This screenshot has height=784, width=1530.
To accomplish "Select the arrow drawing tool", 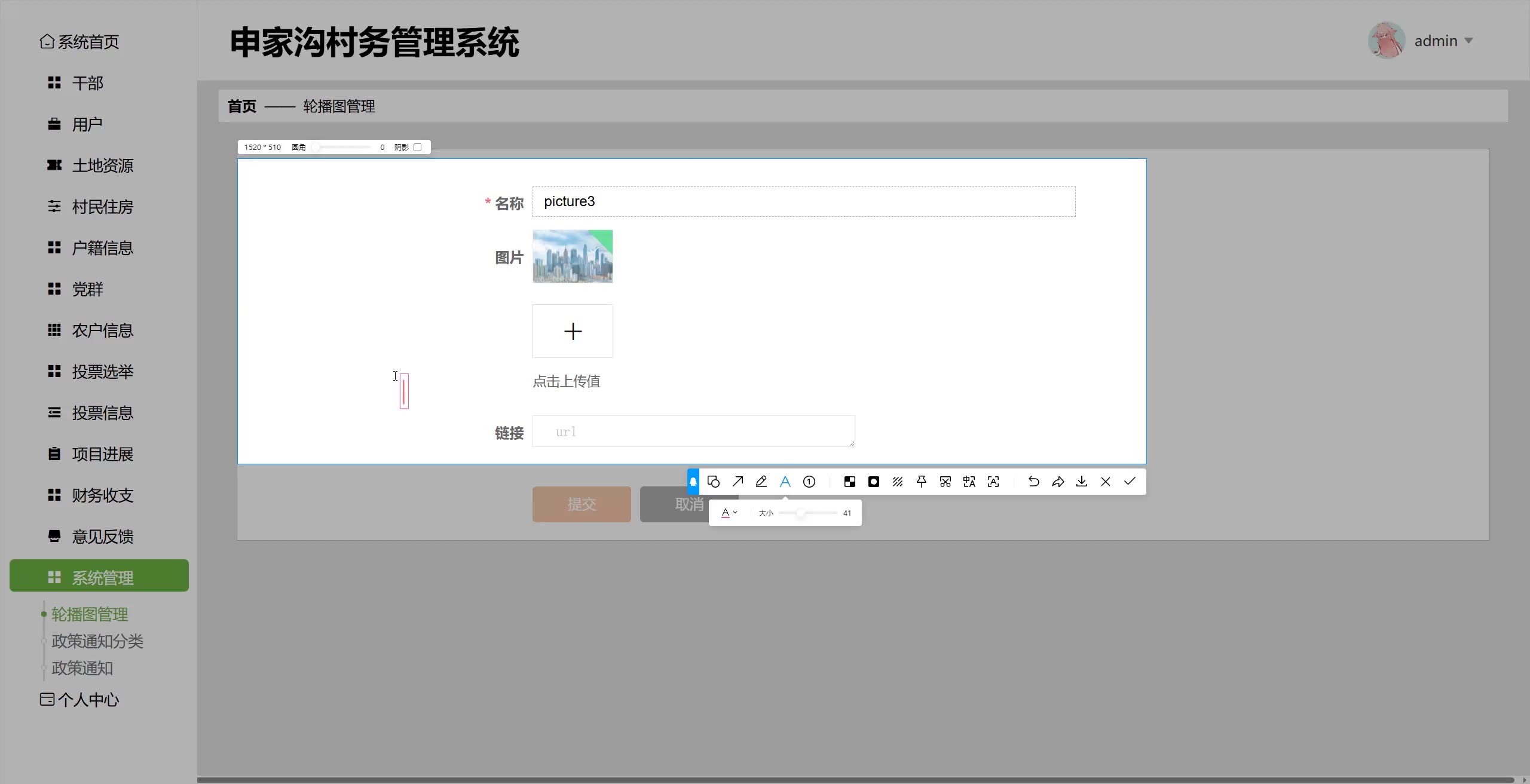I will (738, 482).
